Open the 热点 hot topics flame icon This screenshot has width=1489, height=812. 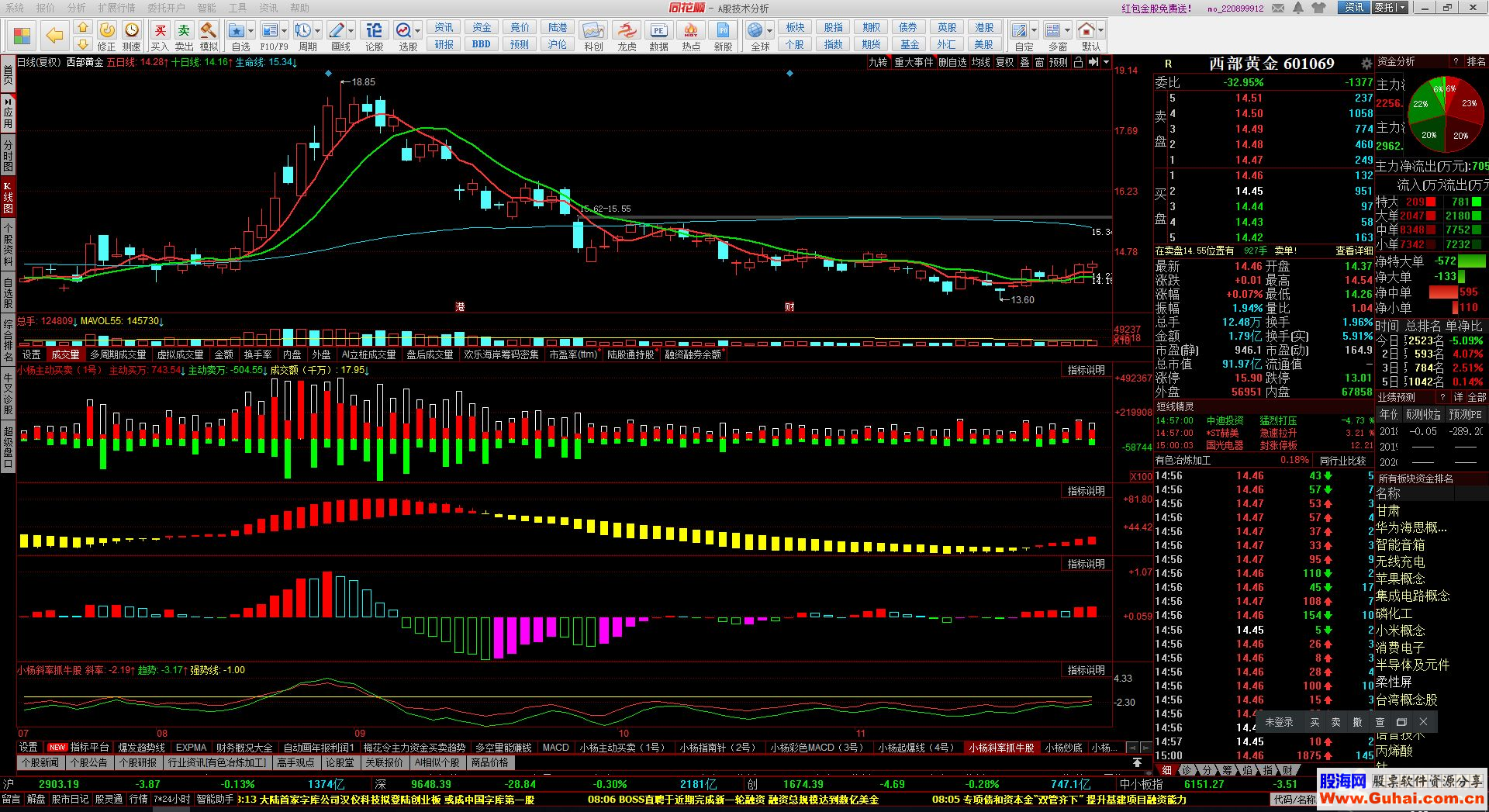coord(690,30)
